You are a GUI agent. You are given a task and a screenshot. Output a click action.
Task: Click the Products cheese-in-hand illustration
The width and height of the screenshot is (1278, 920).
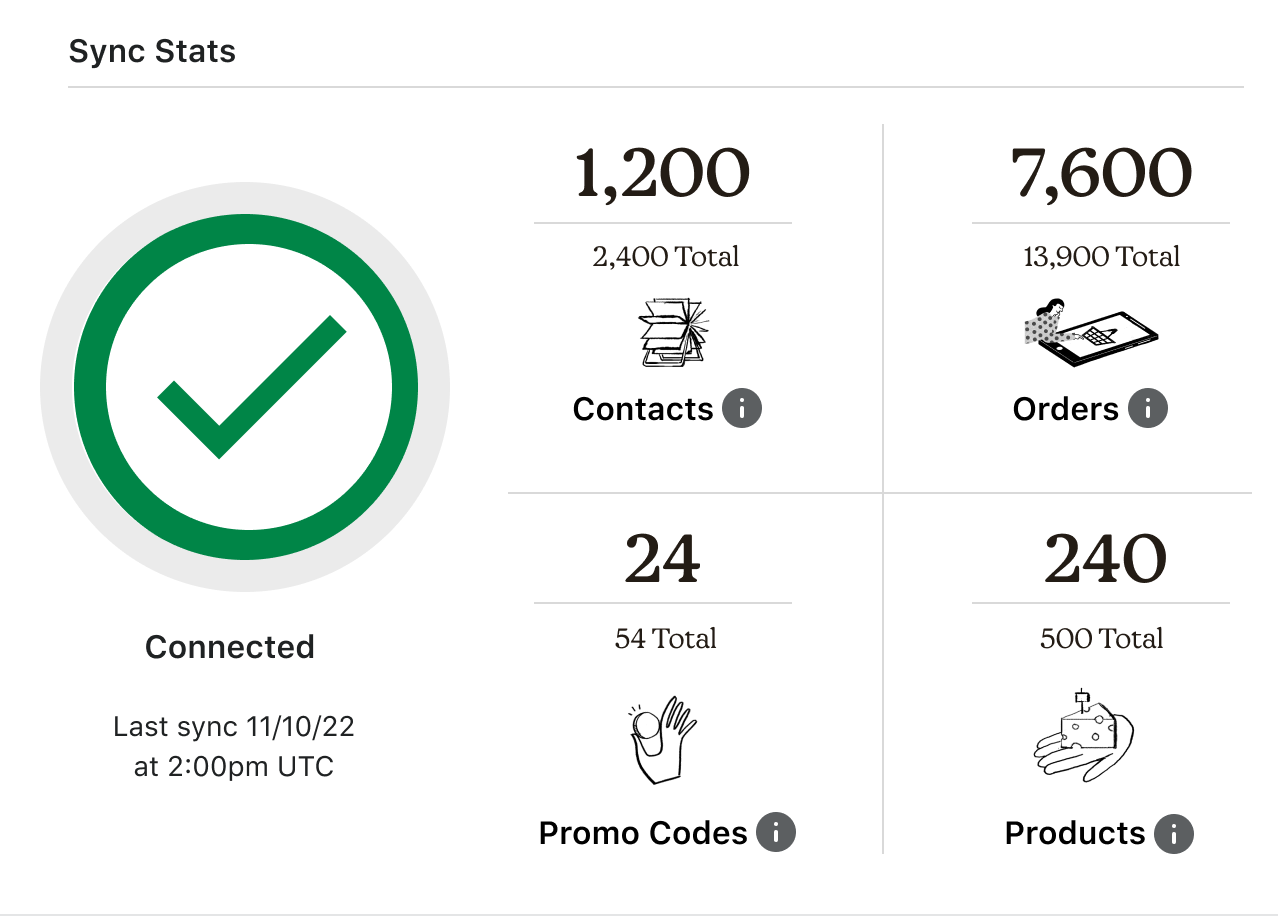point(1084,735)
